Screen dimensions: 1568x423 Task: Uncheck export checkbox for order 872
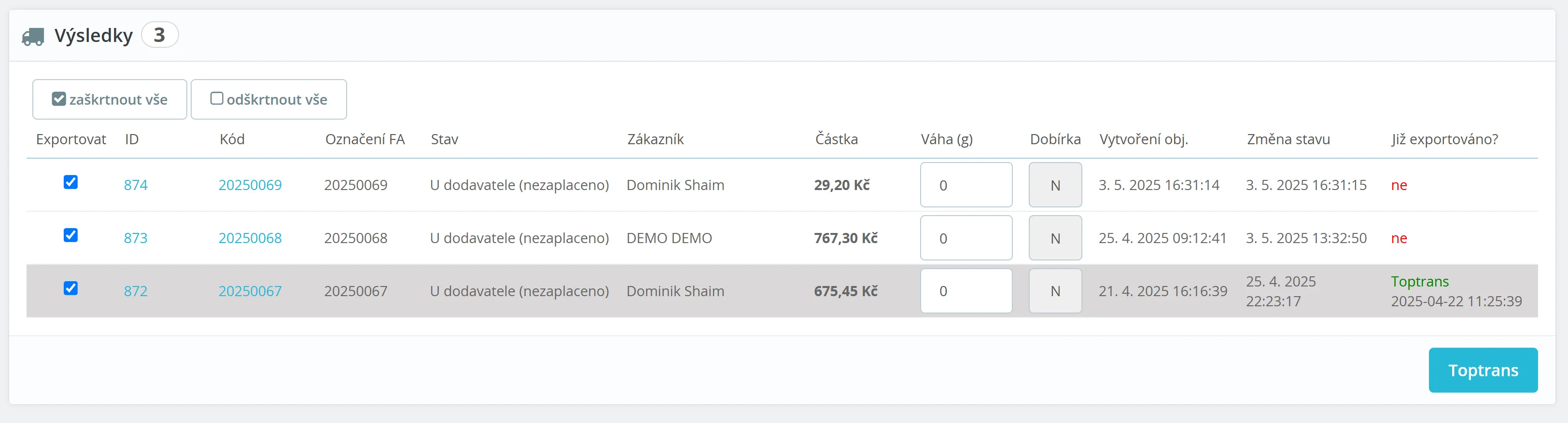click(70, 288)
